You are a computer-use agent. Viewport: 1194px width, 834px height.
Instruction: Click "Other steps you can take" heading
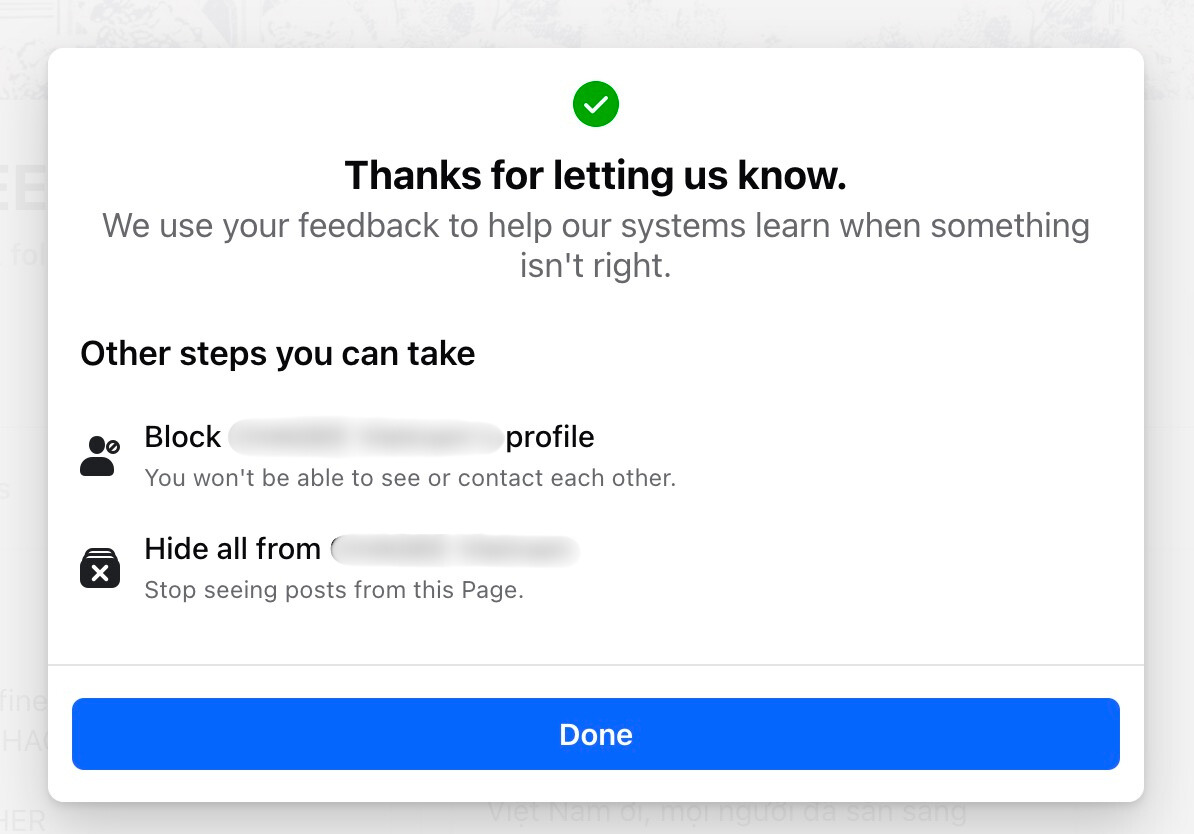(x=278, y=353)
